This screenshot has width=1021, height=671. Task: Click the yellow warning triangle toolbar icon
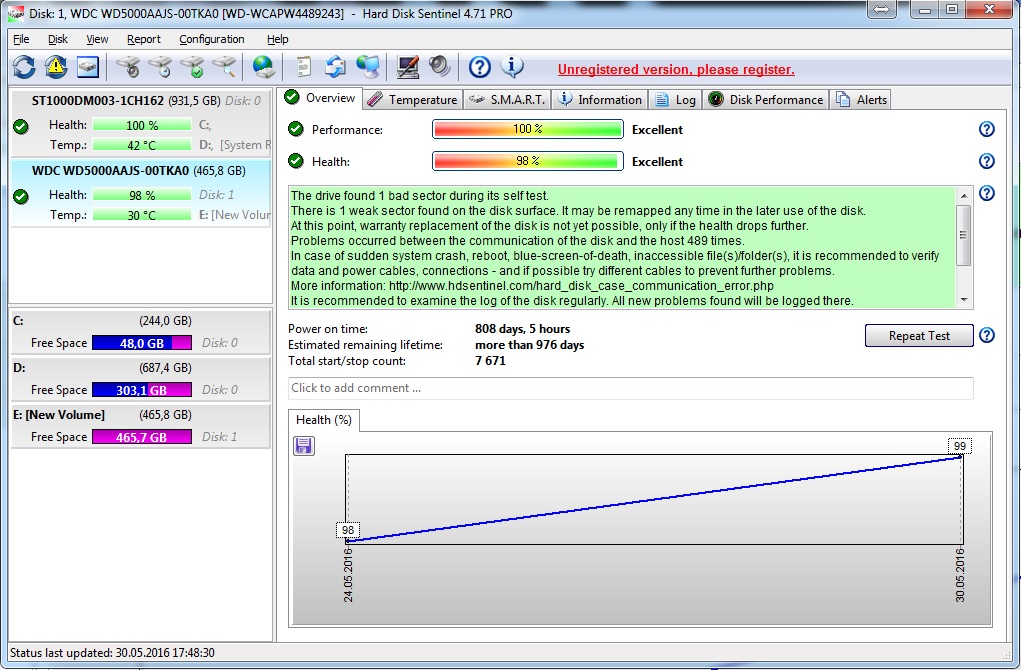point(56,67)
